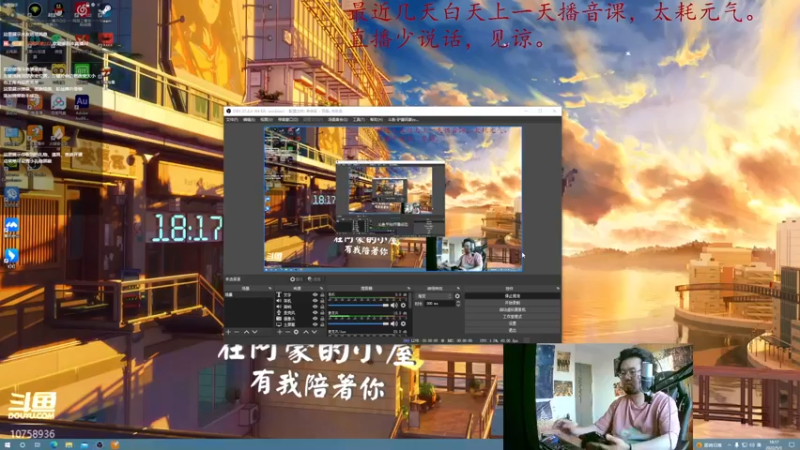Open the scene transition type dropdown

click(x=434, y=296)
